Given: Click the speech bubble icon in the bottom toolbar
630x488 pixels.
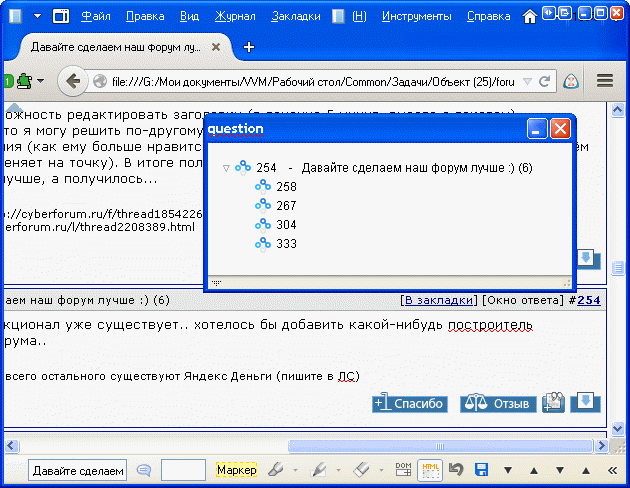Looking at the screenshot, I should tap(144, 470).
